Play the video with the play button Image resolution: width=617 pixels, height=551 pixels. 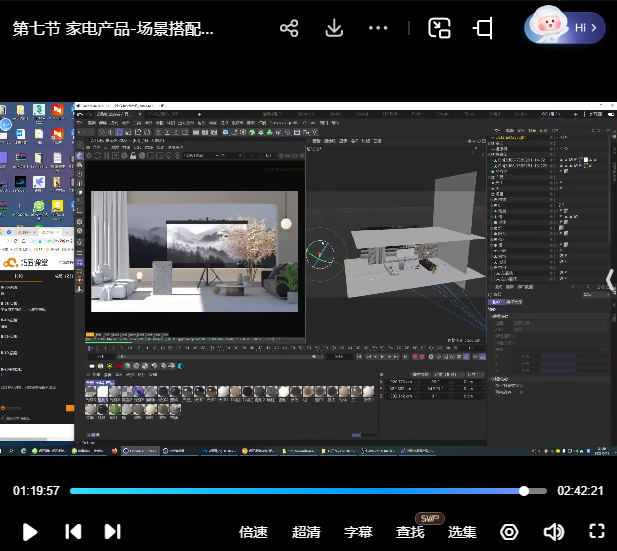[30, 532]
